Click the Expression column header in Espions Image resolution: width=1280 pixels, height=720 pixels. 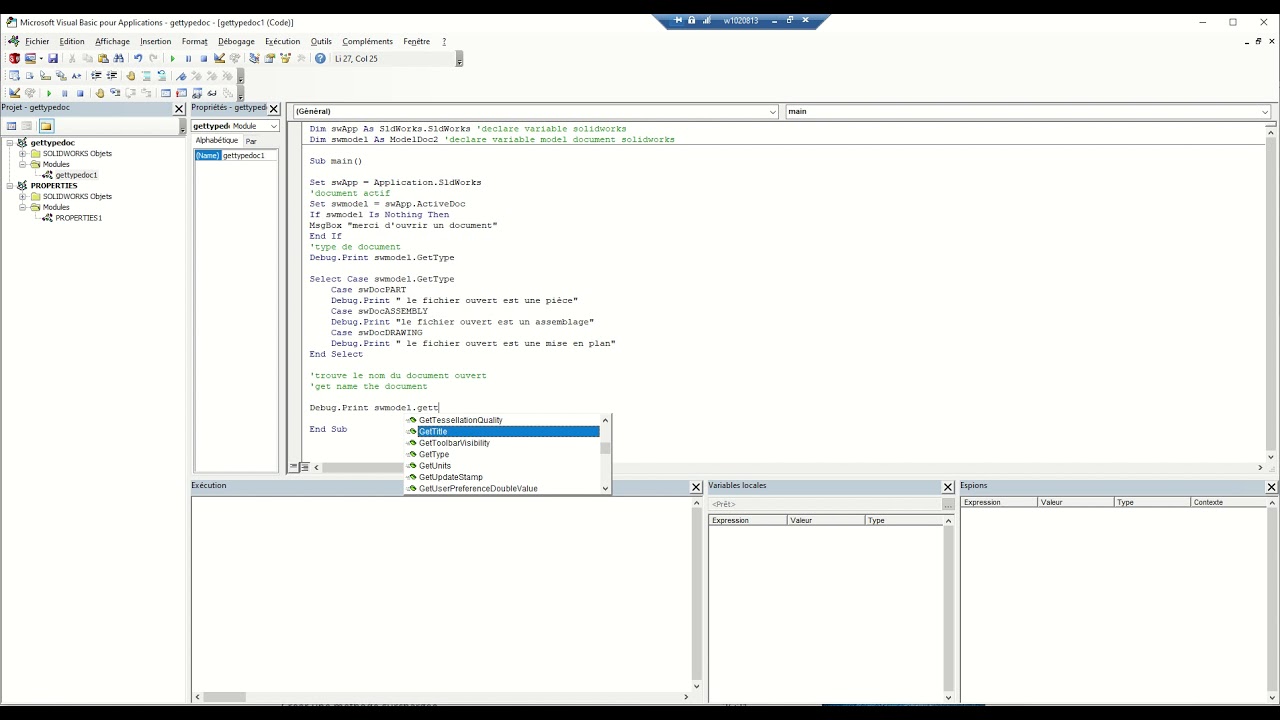coord(999,502)
